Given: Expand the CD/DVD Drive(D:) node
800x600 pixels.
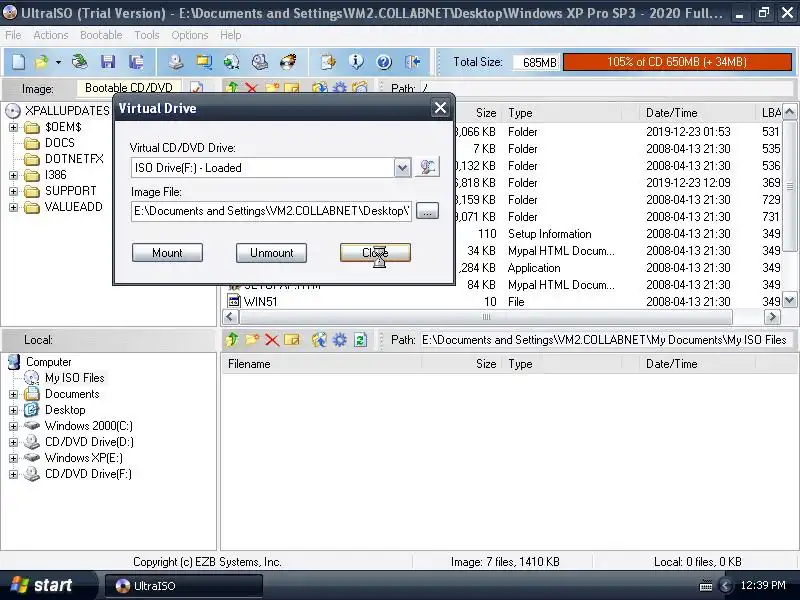Looking at the screenshot, I should pos(14,442).
